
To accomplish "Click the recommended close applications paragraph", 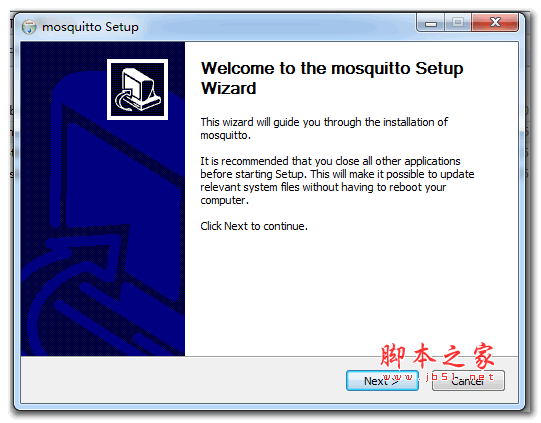I will (x=337, y=180).
